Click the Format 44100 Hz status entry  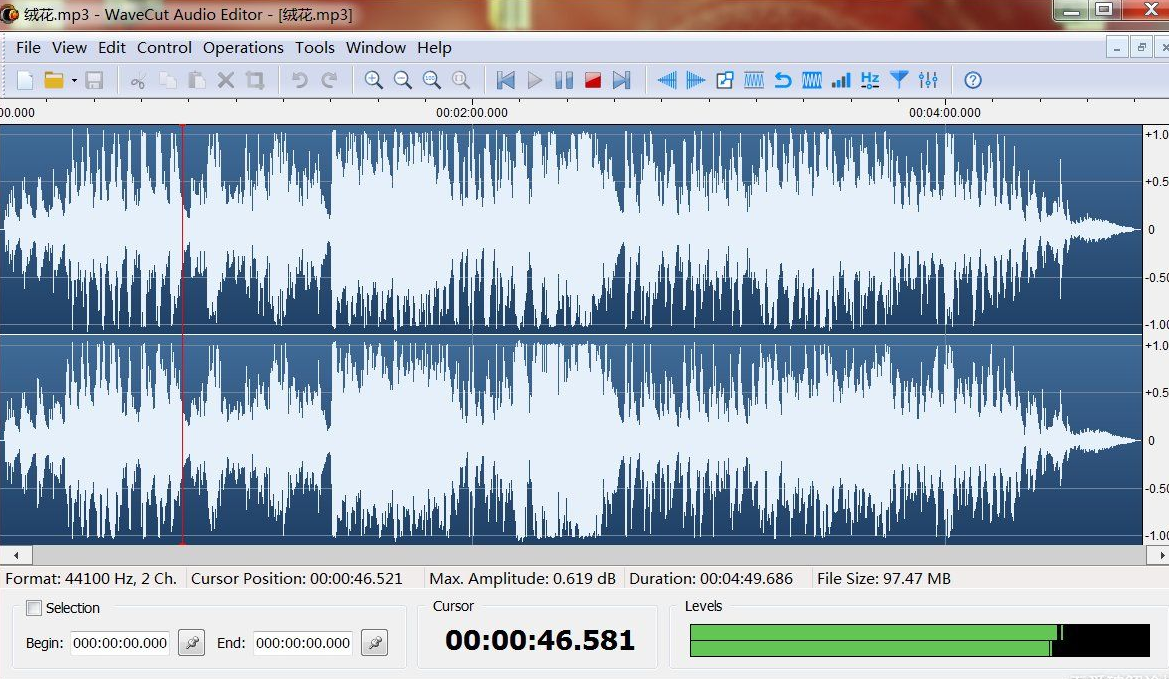[x=91, y=578]
